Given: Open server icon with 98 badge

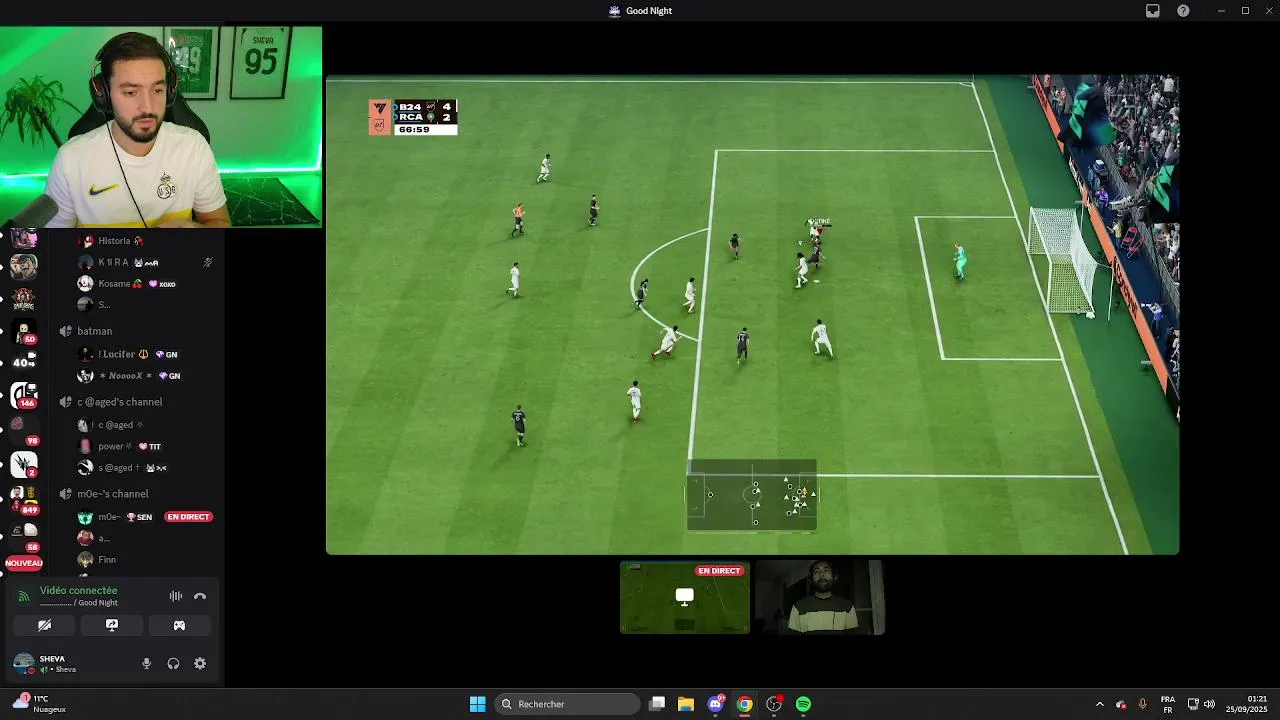Looking at the screenshot, I should coord(24,430).
